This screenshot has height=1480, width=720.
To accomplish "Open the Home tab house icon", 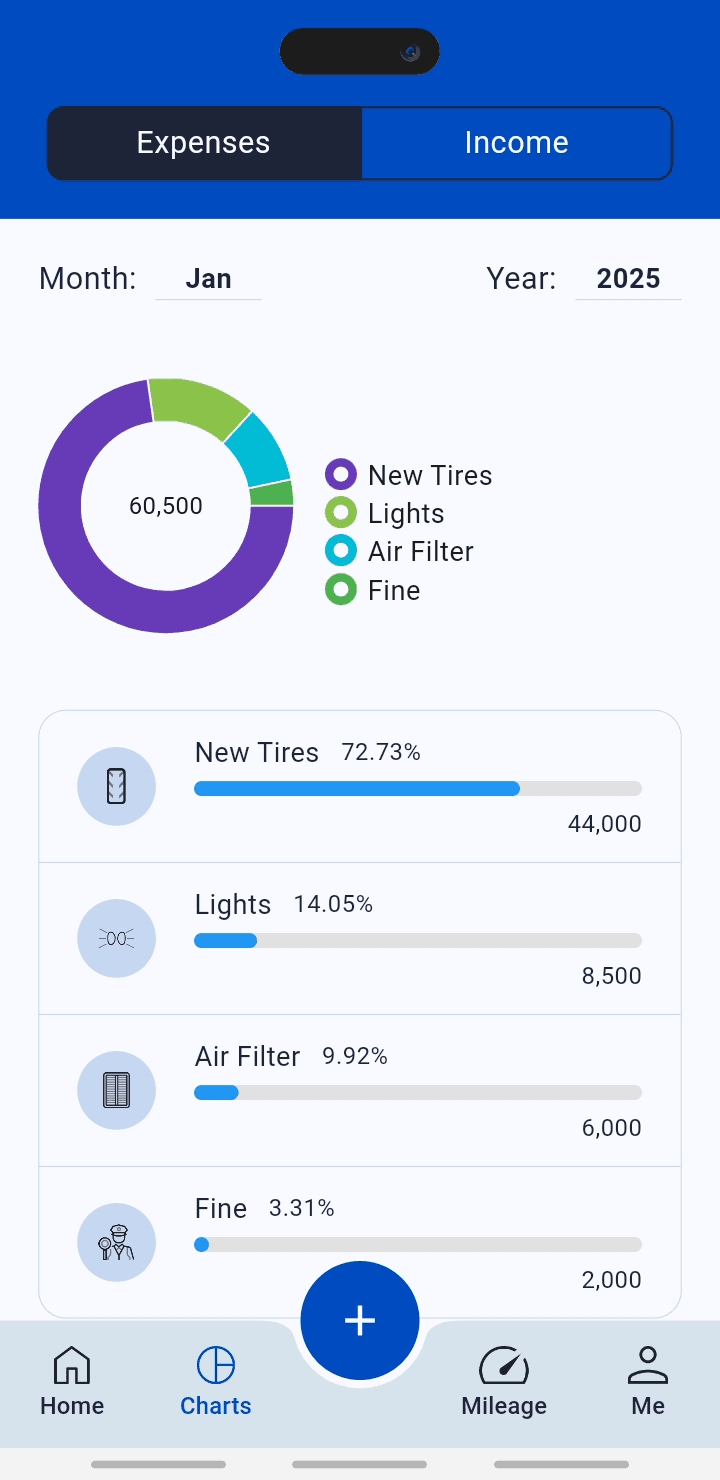I will pyautogui.click(x=72, y=1365).
